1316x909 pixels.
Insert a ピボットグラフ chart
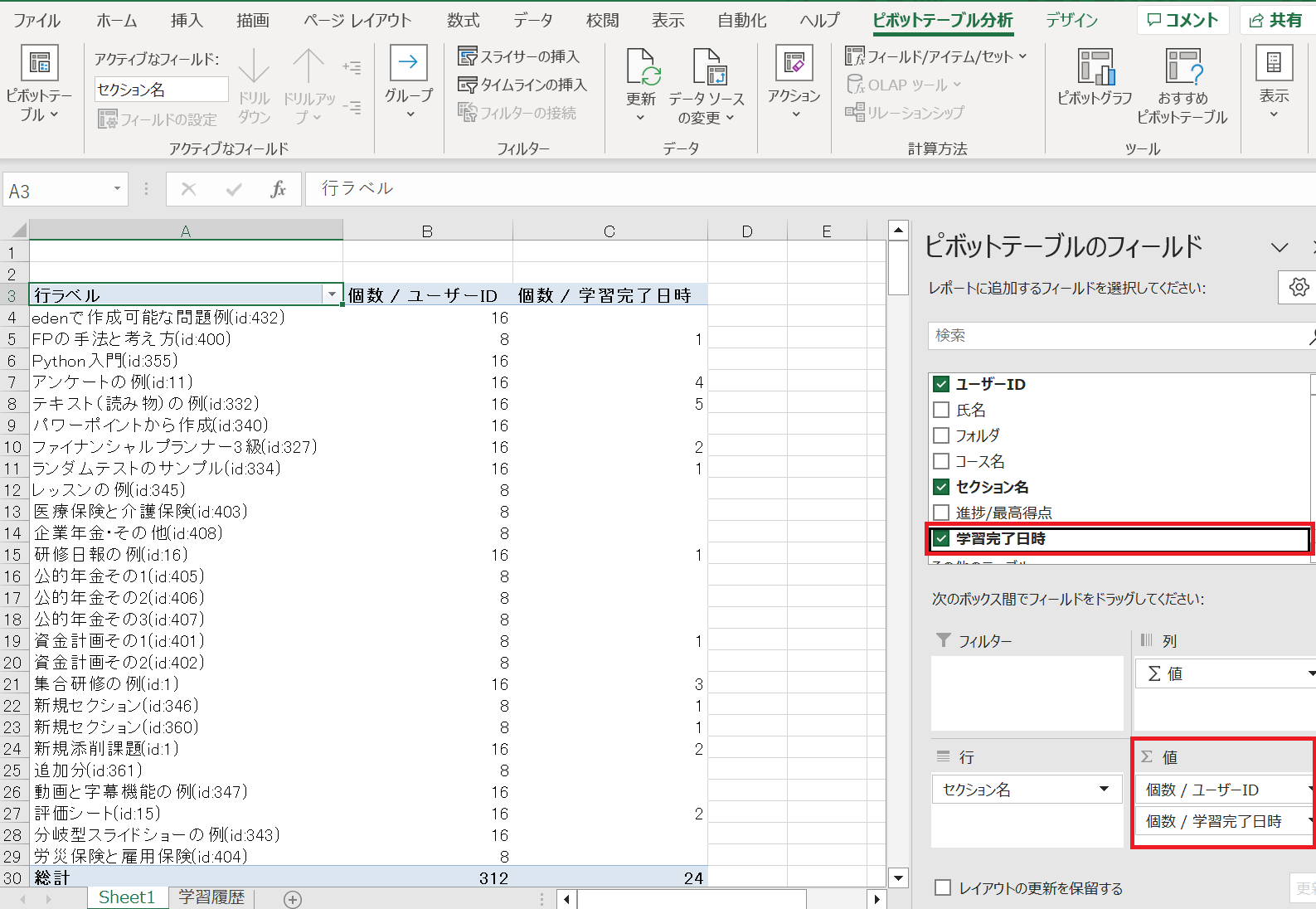[1095, 77]
